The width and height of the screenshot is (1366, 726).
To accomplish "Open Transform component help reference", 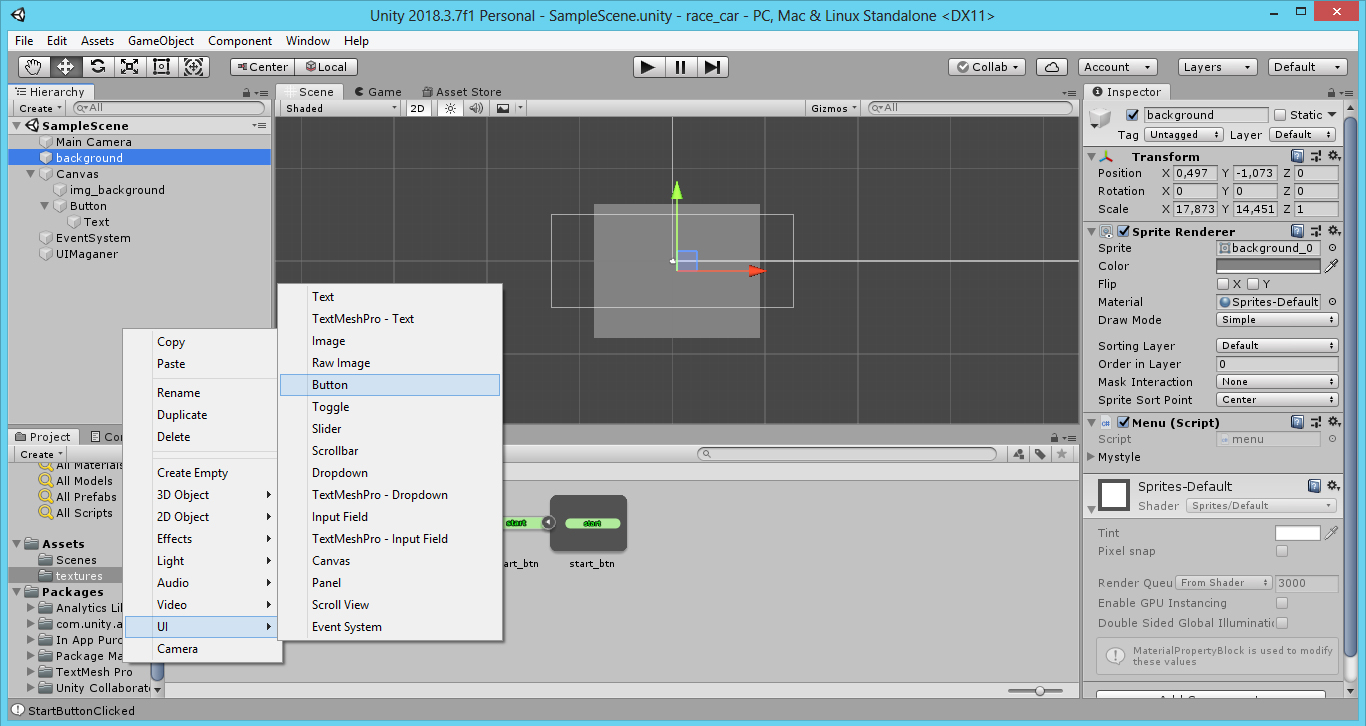I will (x=1297, y=157).
